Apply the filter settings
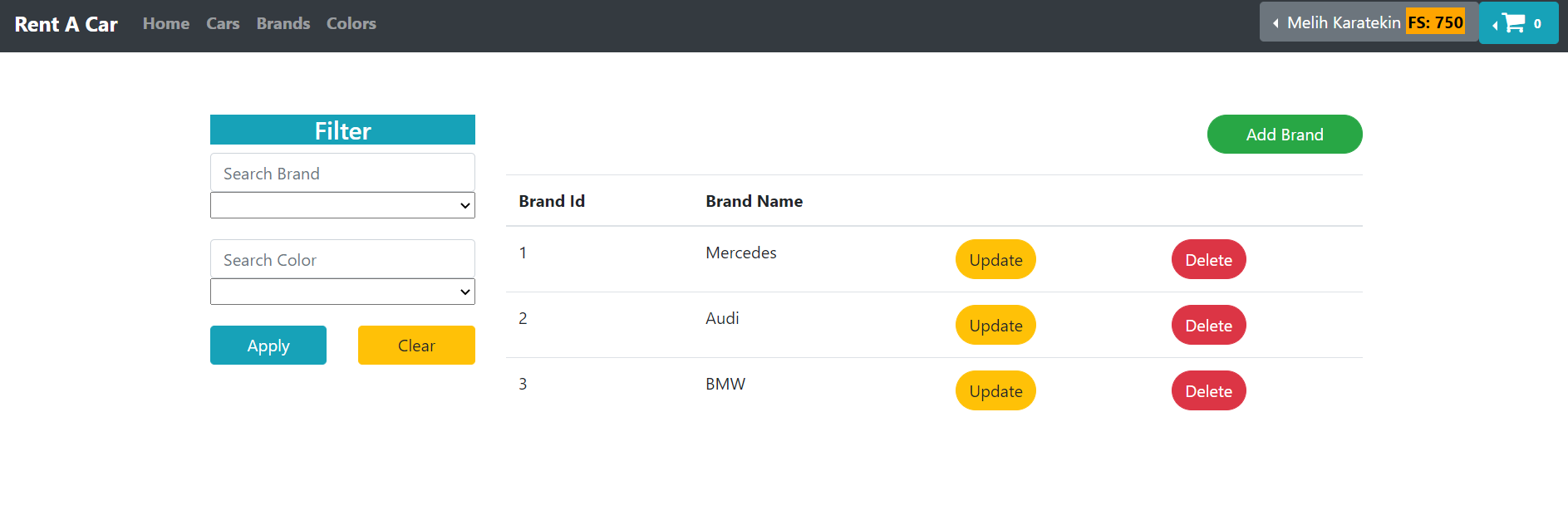Screen dimensions: 1568x520 tap(268, 346)
